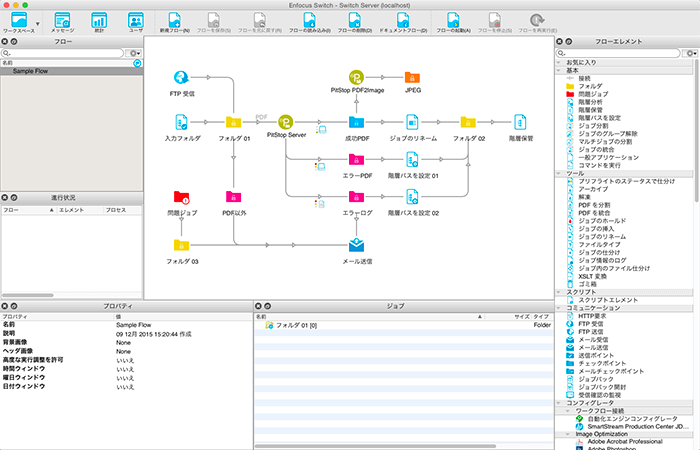Collapse the スクリプト section
This screenshot has width=700, height=450.
tap(559, 292)
